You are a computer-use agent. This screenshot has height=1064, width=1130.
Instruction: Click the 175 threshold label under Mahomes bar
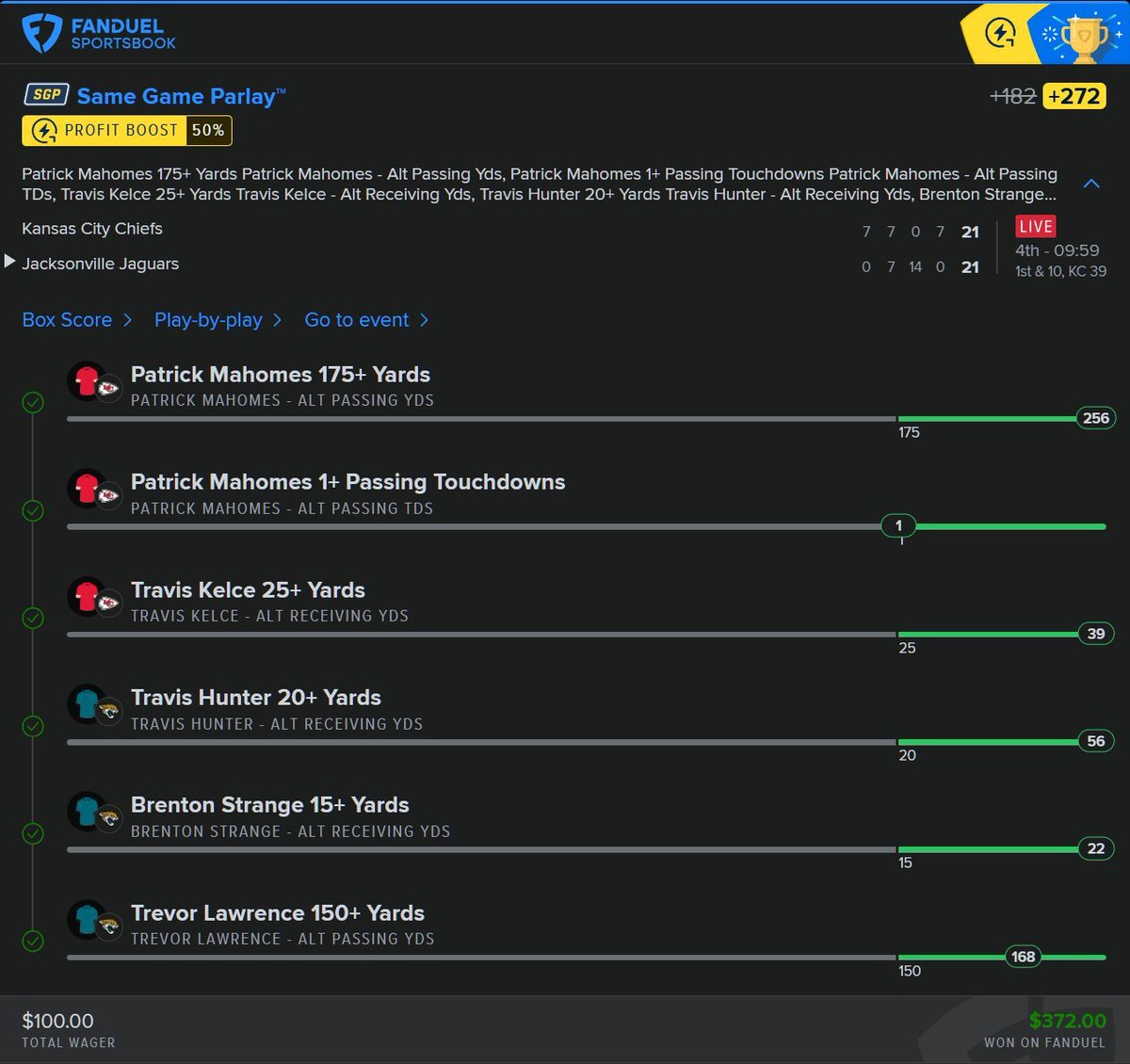[x=909, y=433]
